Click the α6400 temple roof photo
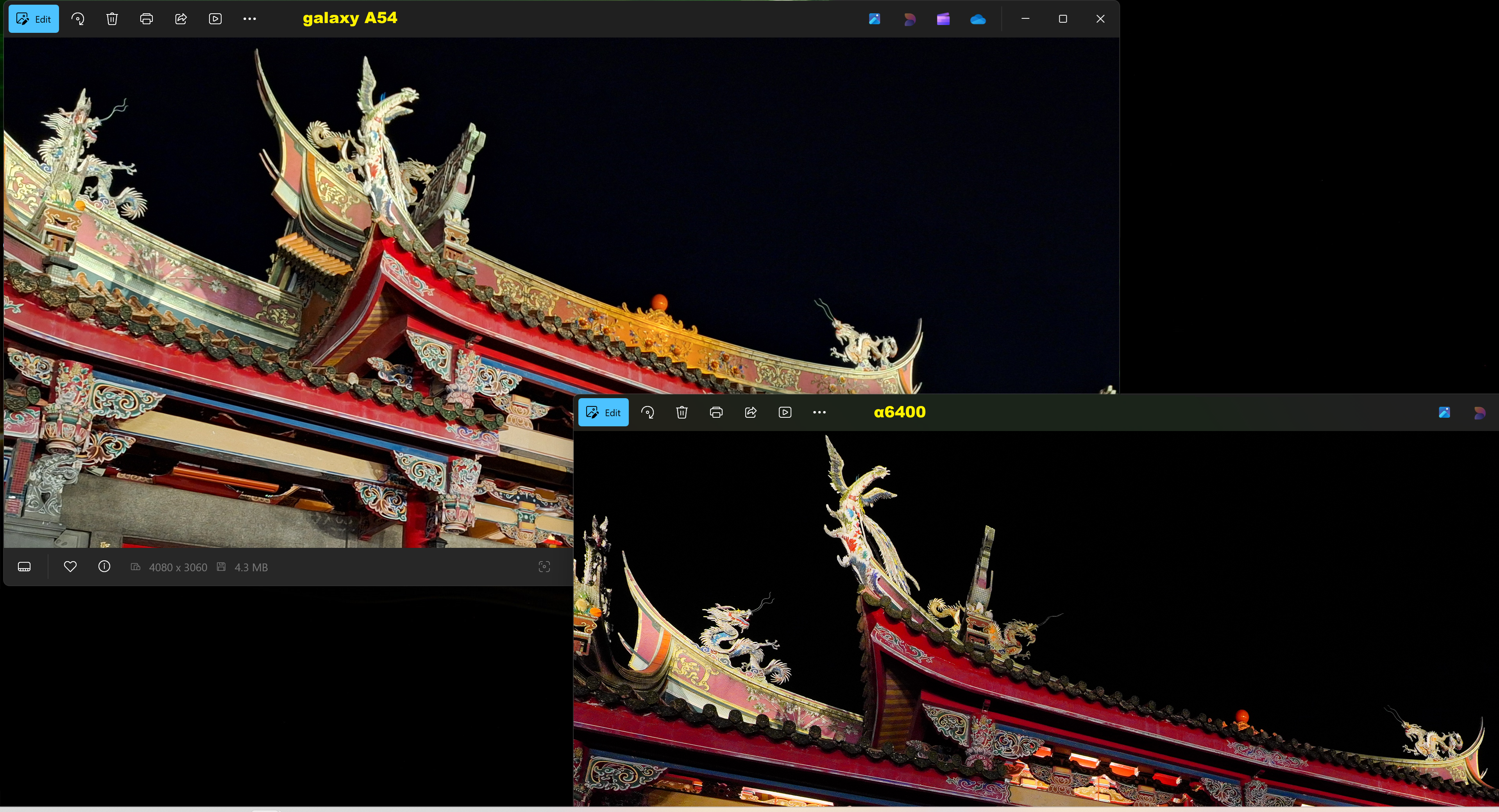The width and height of the screenshot is (1499, 812). point(1036,619)
